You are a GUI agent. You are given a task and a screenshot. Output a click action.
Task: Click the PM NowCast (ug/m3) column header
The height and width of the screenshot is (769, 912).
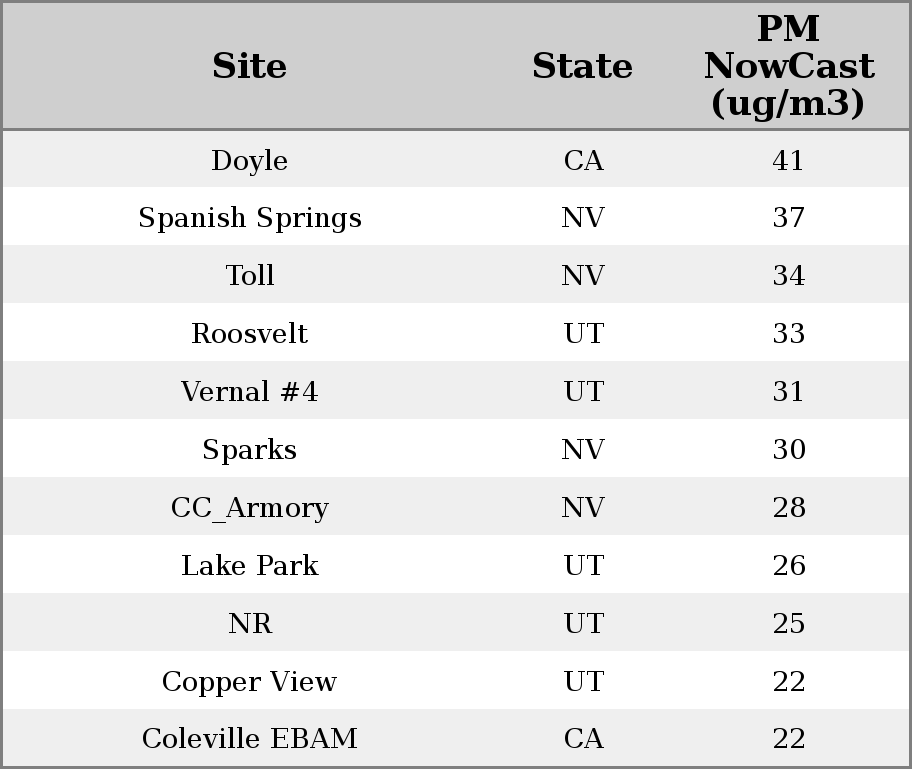(x=788, y=66)
